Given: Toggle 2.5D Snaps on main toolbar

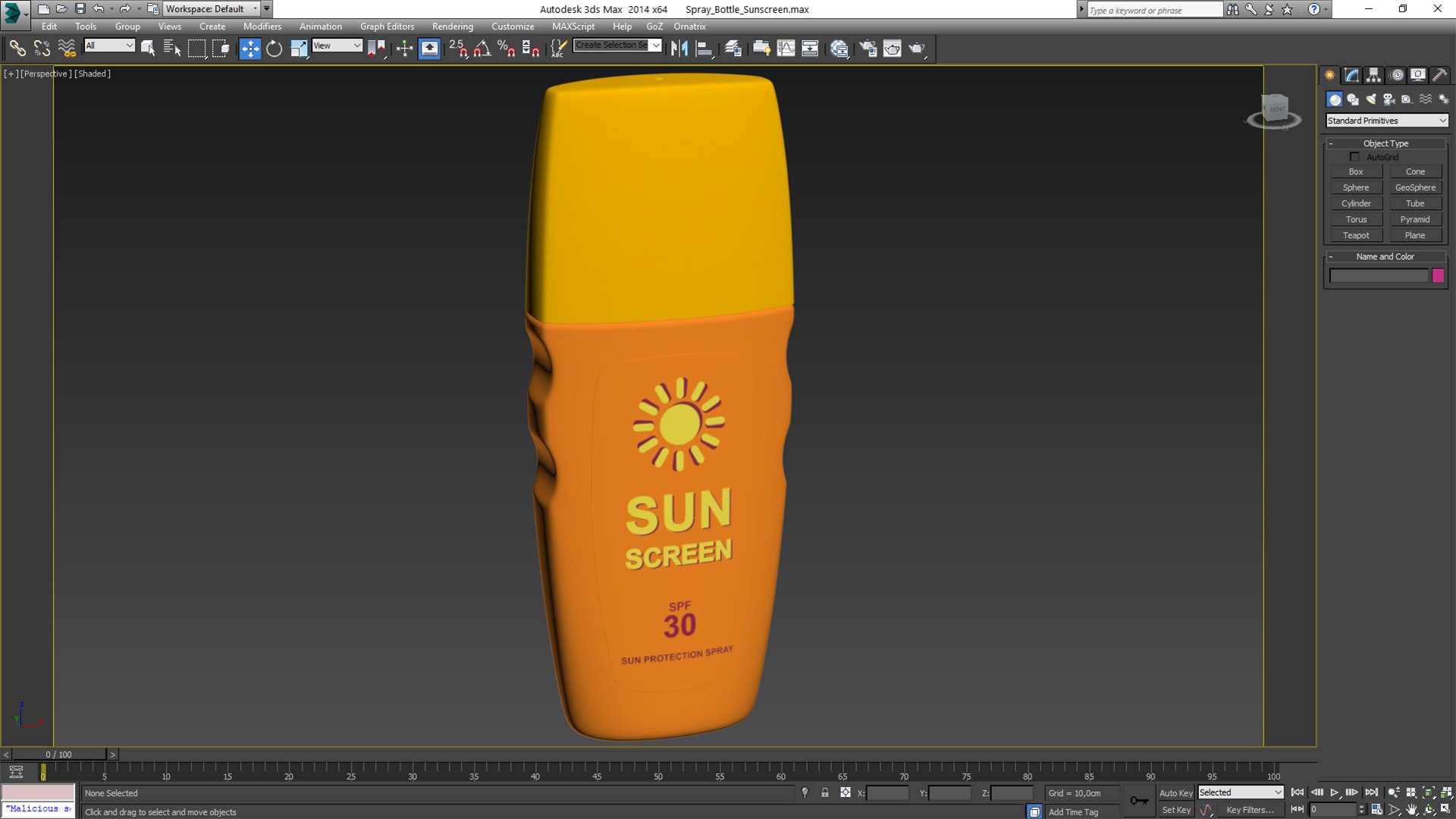Looking at the screenshot, I should 458,49.
